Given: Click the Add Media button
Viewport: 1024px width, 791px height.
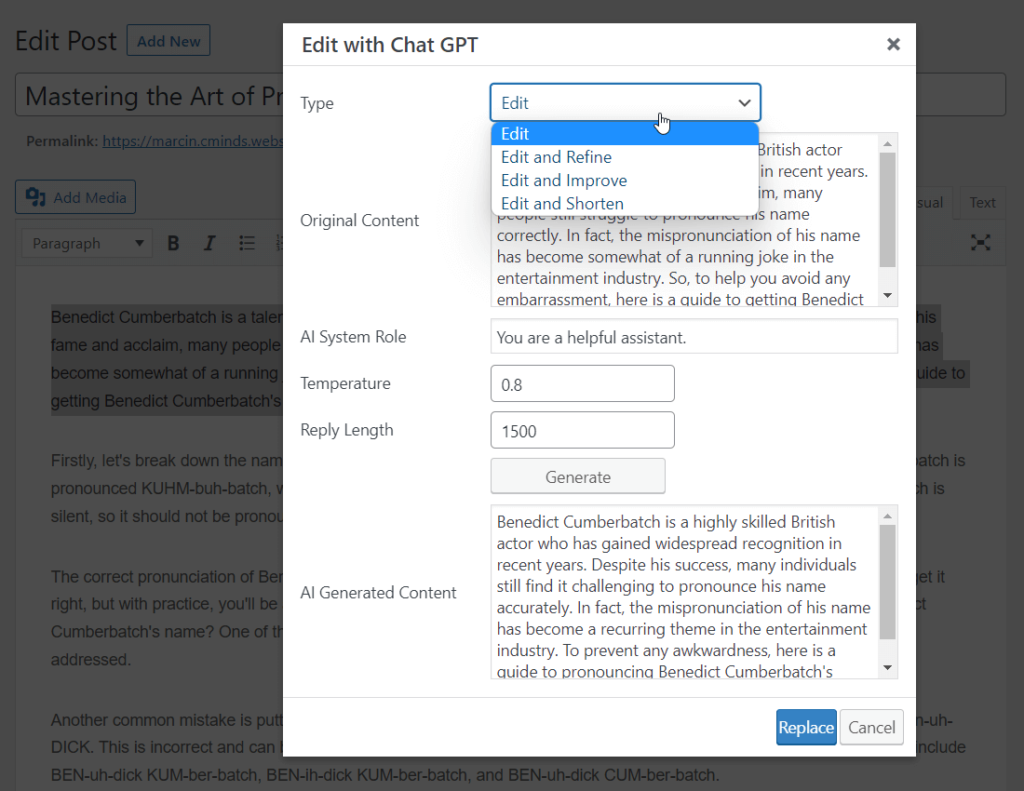Looking at the screenshot, I should point(75,197).
